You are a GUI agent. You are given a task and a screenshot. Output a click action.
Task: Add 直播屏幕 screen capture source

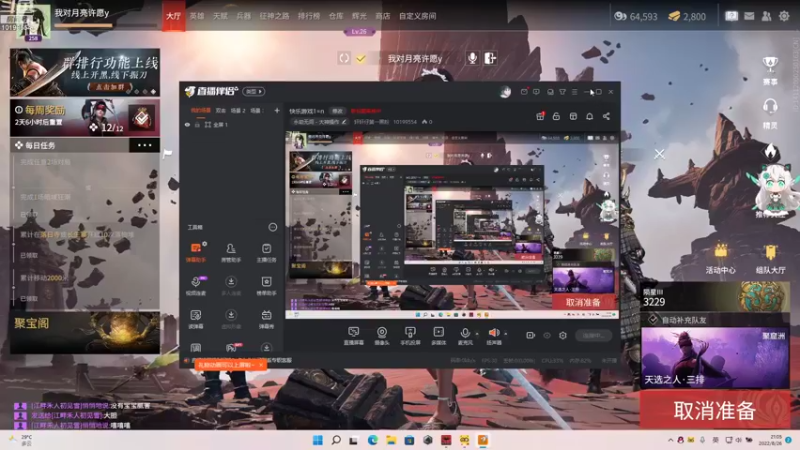coord(353,336)
